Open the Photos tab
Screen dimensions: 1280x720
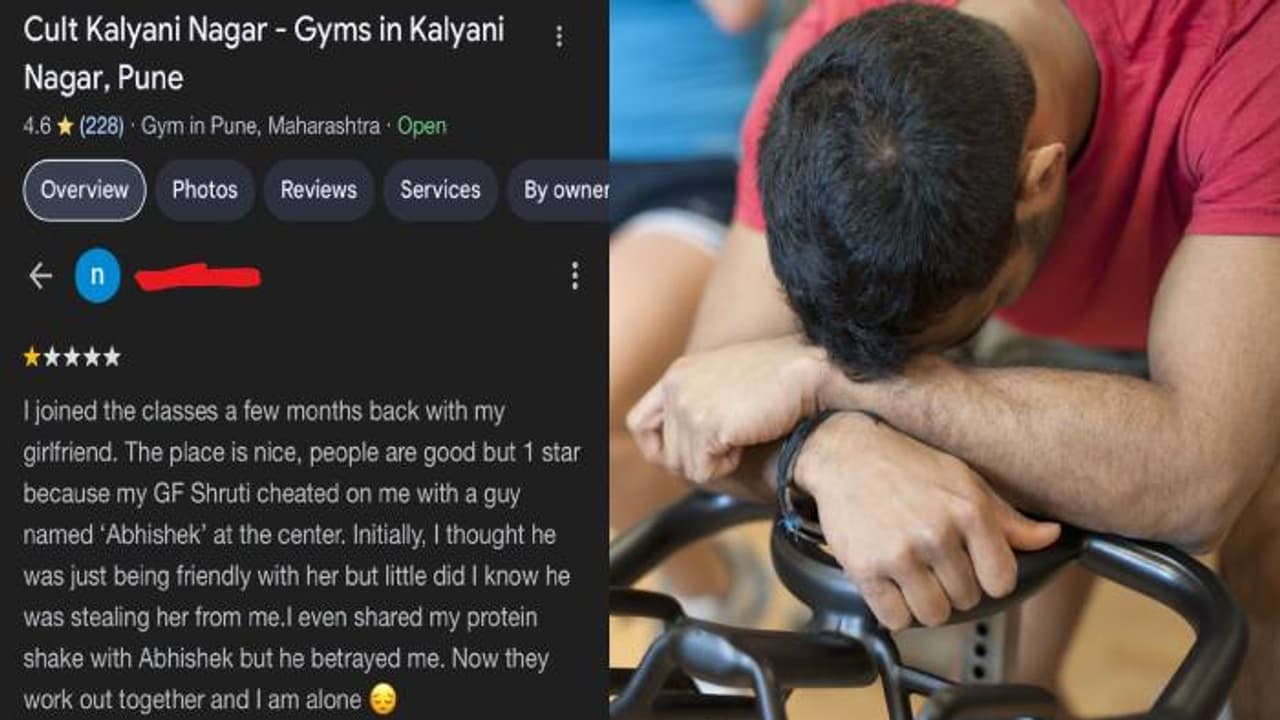[205, 190]
